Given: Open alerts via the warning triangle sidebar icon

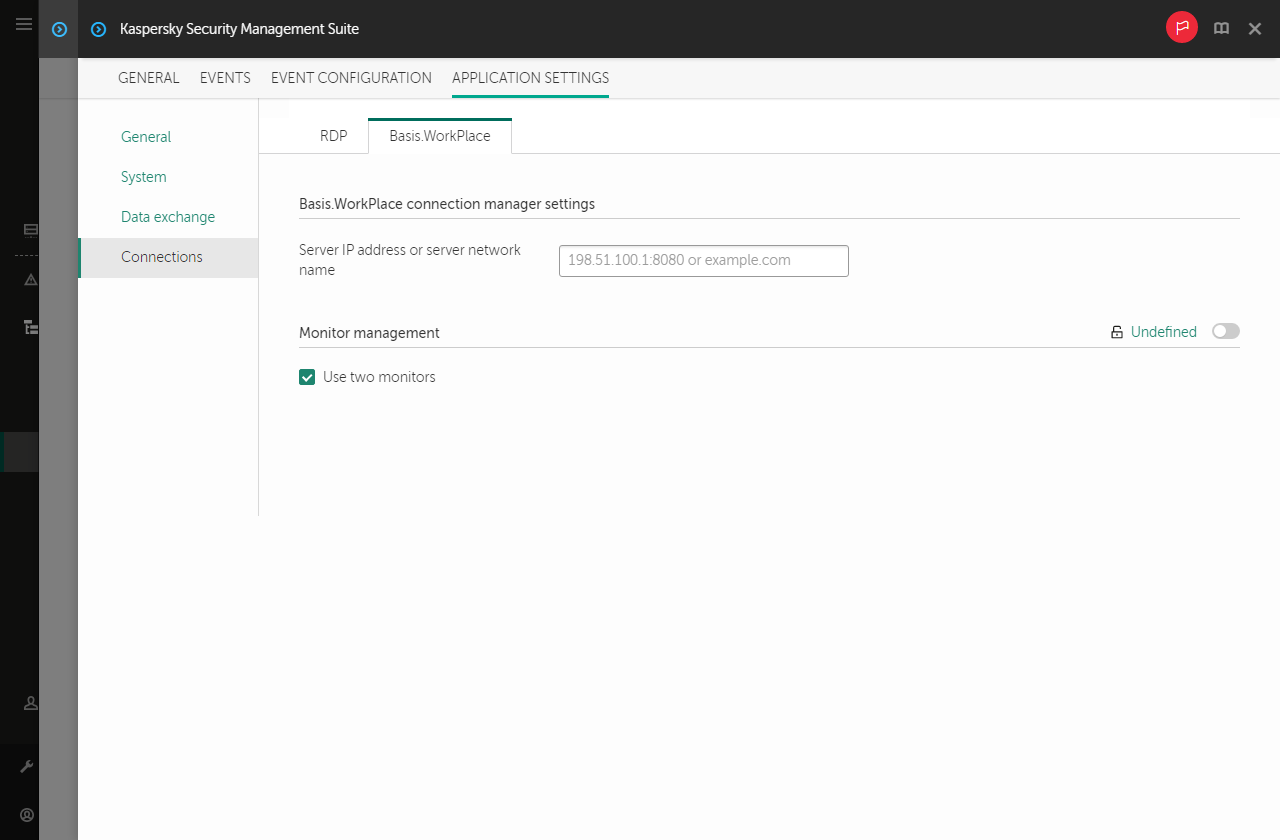Looking at the screenshot, I should 30,279.
